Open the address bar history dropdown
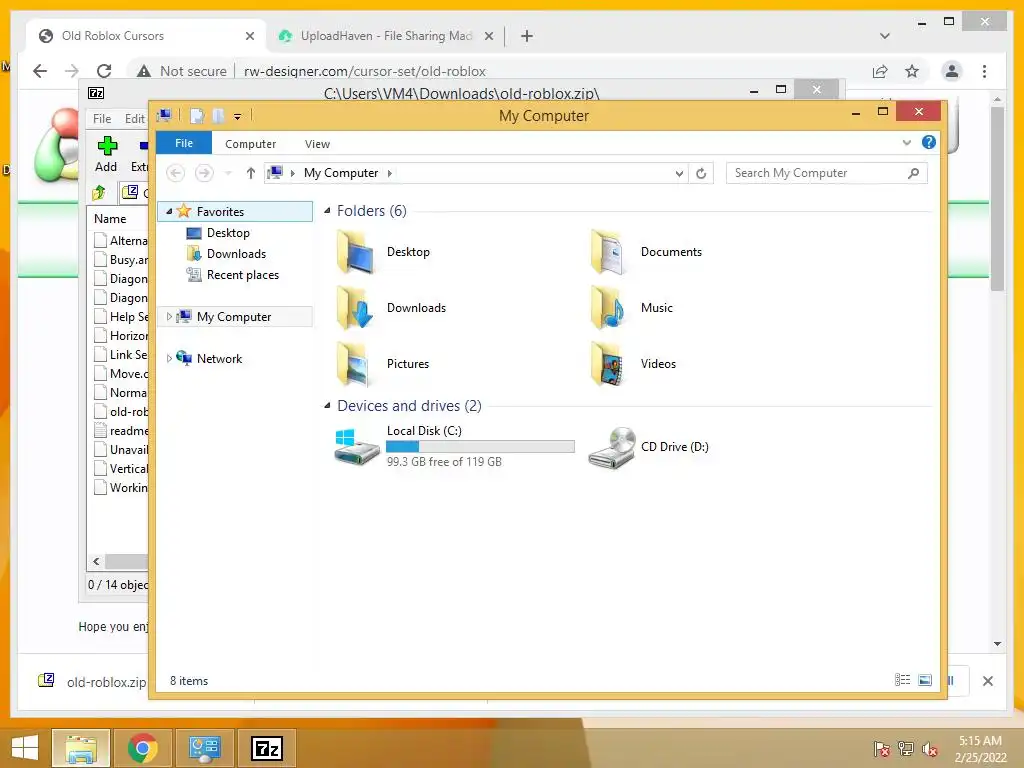This screenshot has width=1024, height=768. click(679, 173)
